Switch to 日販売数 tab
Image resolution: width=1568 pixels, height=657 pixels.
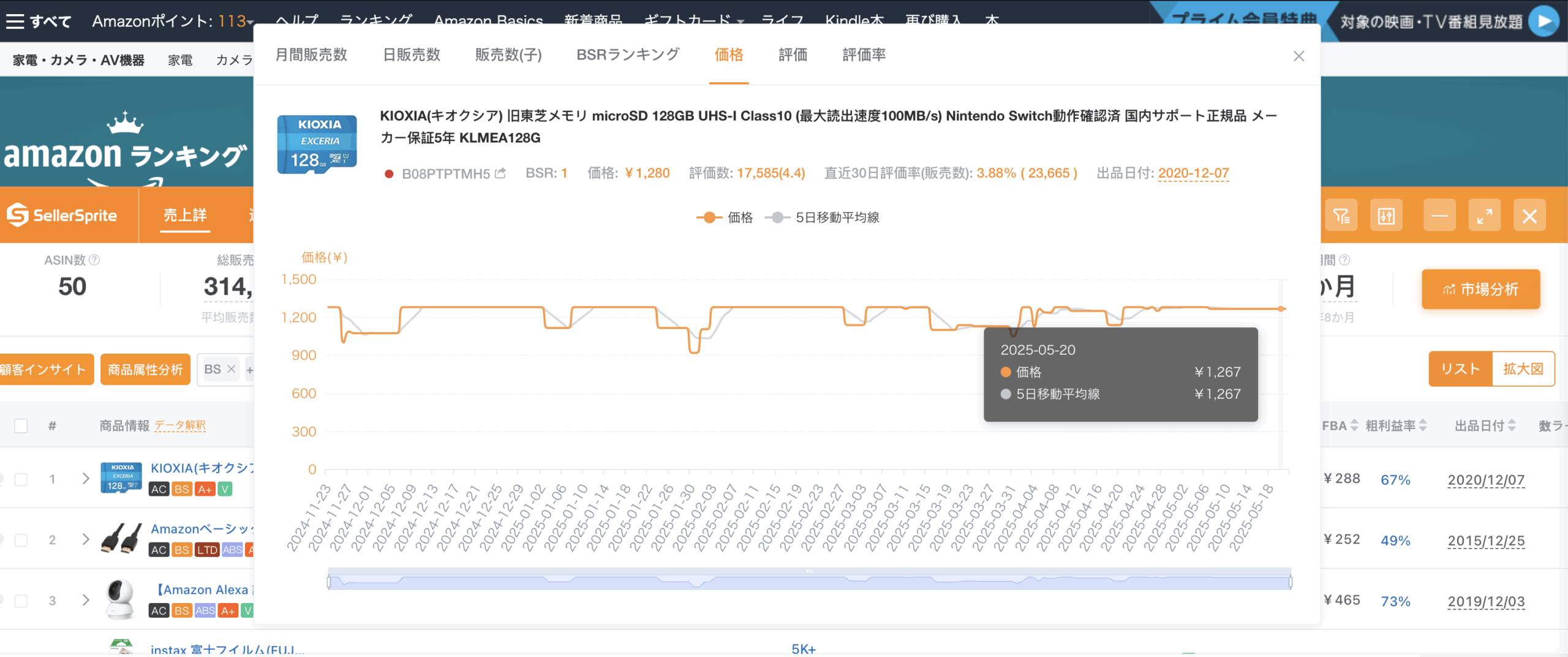[x=412, y=55]
